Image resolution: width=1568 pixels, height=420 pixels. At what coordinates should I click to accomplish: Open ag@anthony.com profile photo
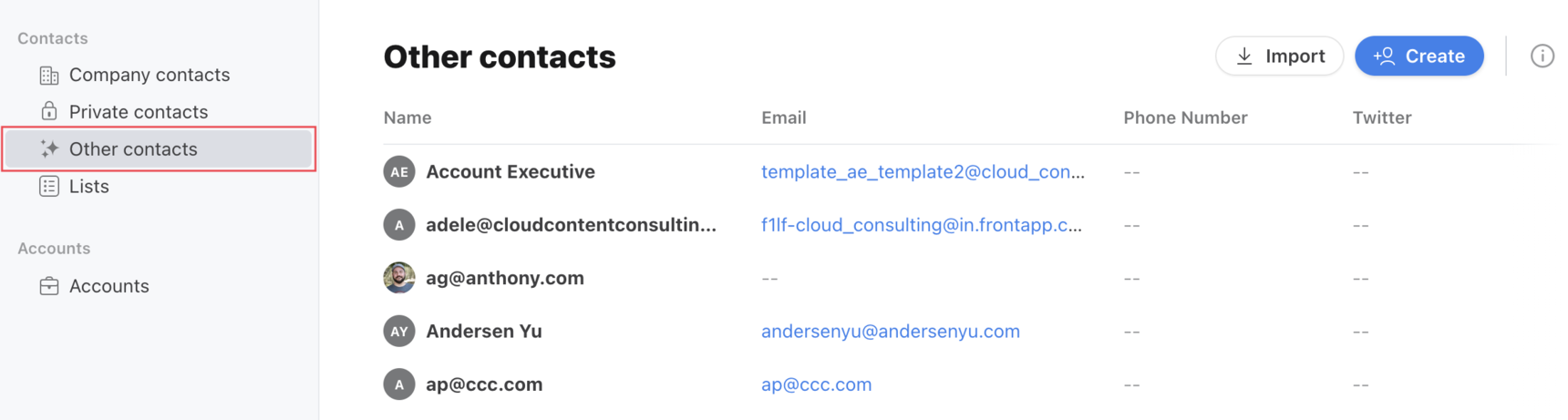tap(399, 278)
